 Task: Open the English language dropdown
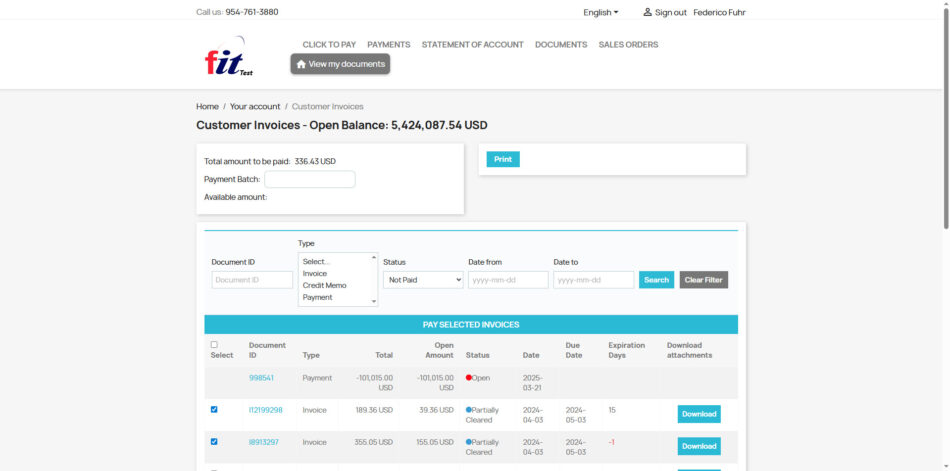(600, 12)
